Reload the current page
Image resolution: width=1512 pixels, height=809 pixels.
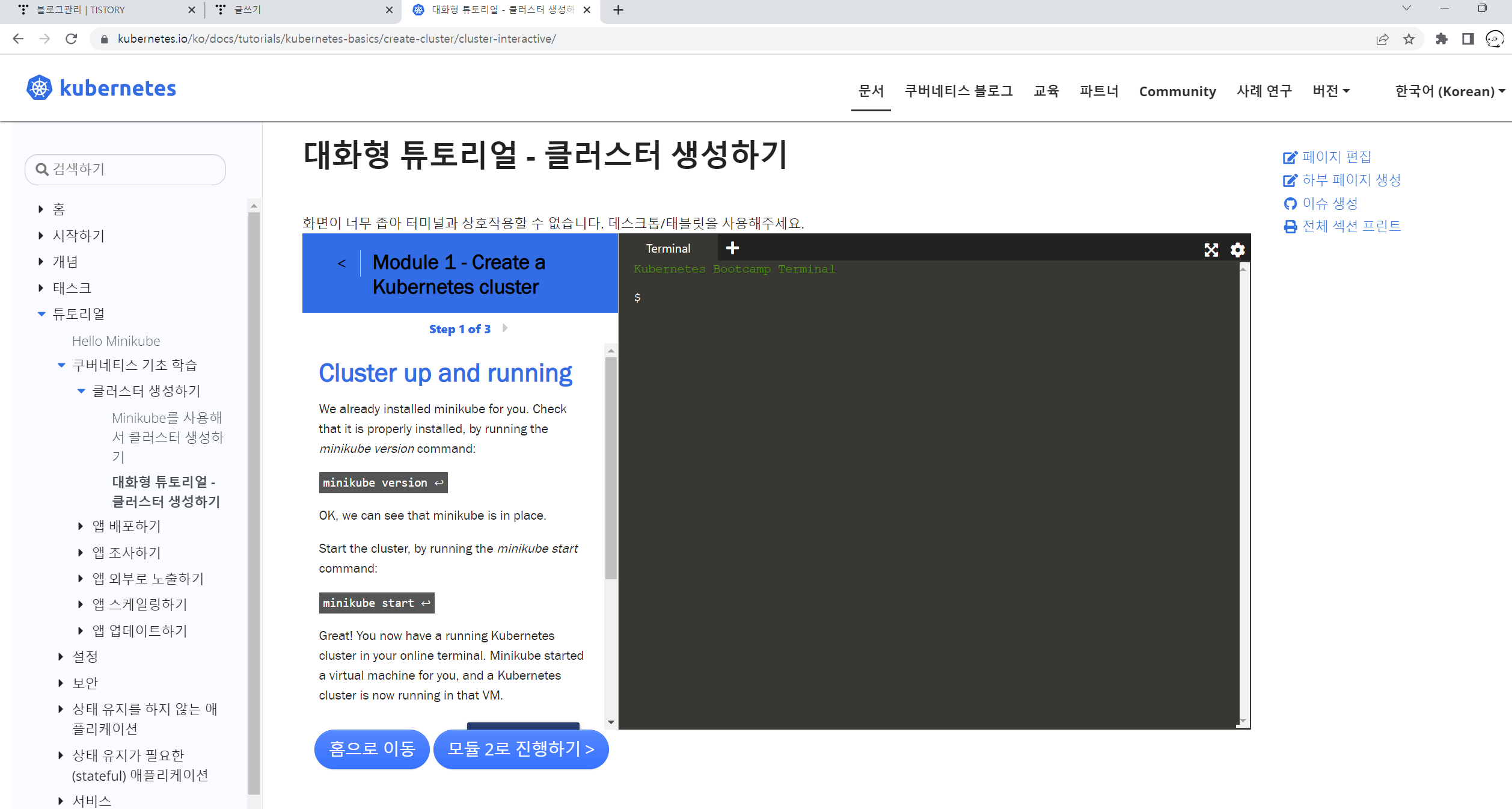(72, 39)
